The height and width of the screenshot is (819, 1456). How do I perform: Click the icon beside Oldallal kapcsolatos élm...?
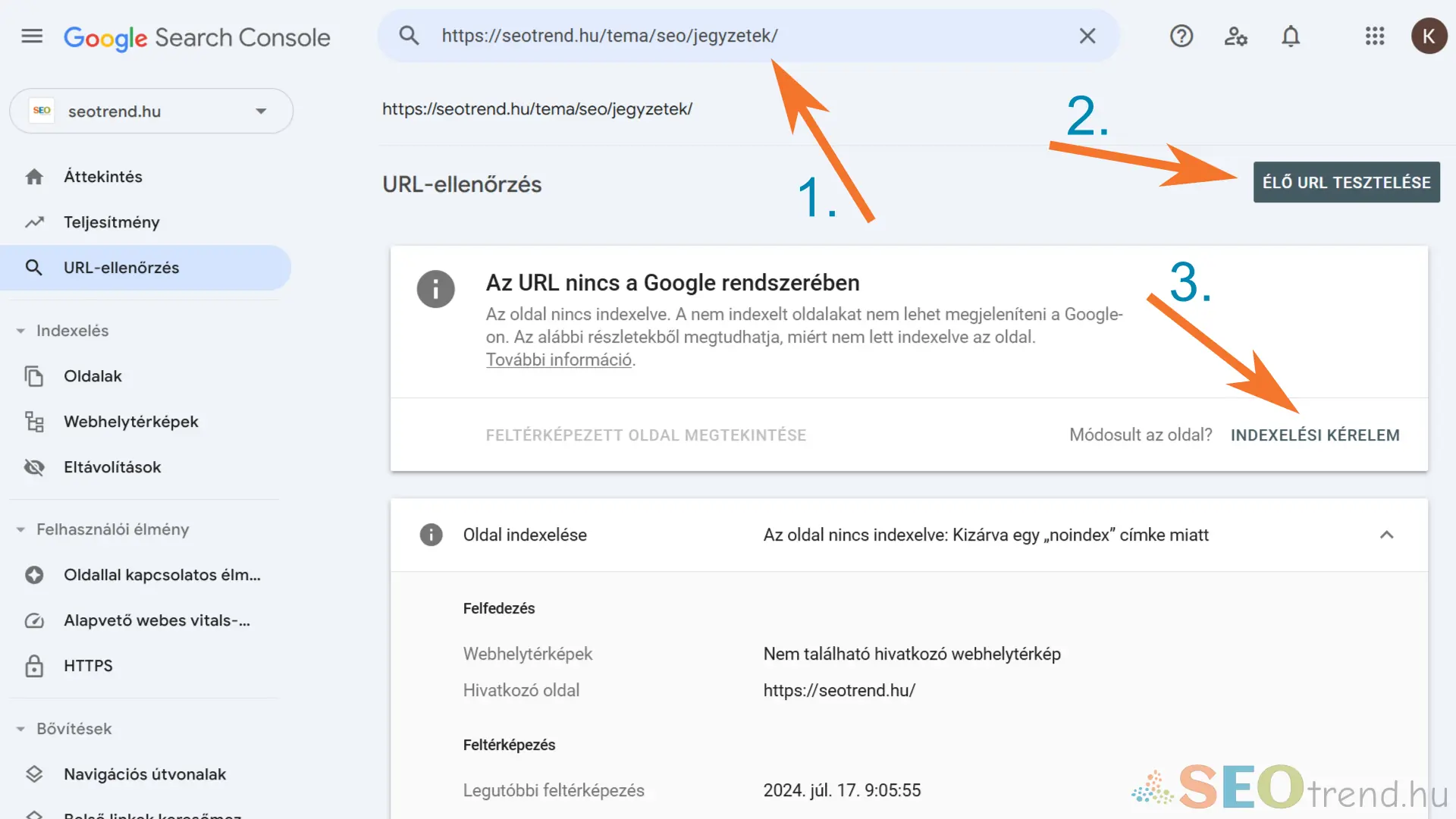pos(34,575)
